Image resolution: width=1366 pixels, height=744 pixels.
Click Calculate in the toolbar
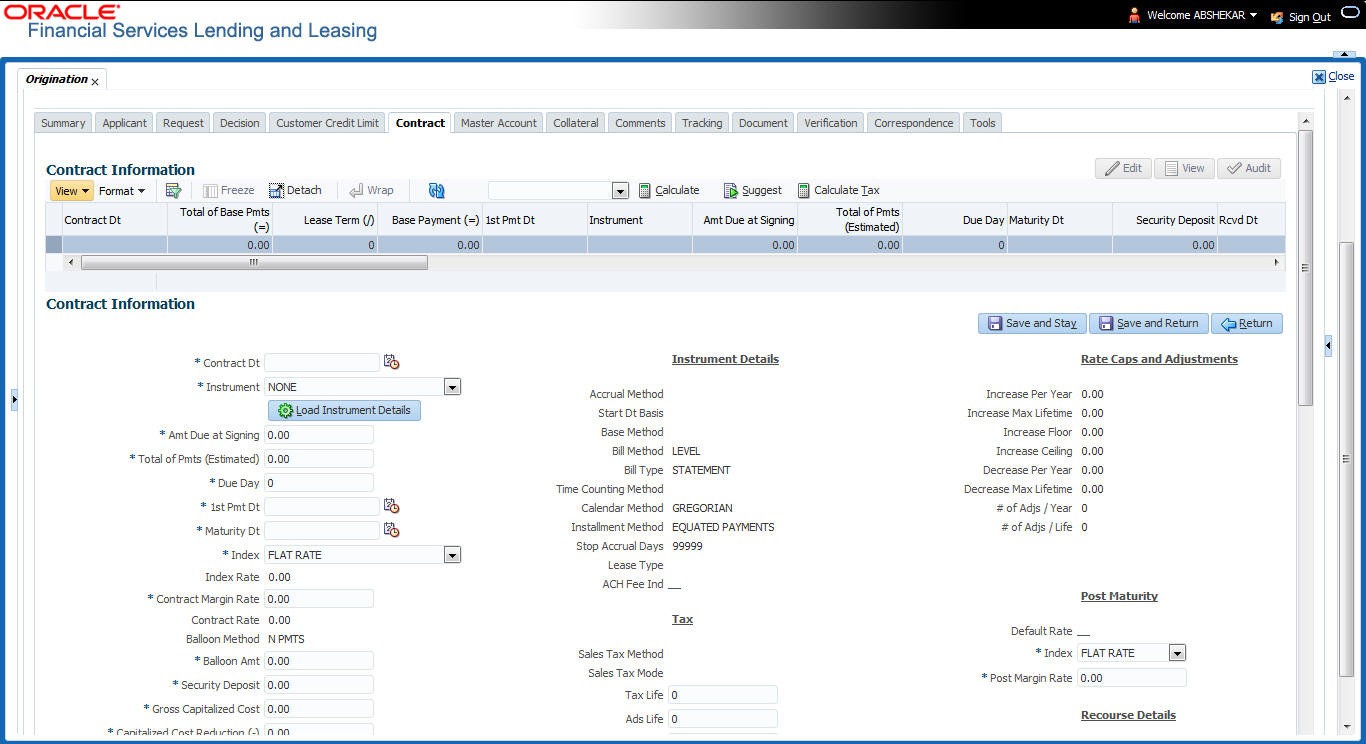click(669, 190)
